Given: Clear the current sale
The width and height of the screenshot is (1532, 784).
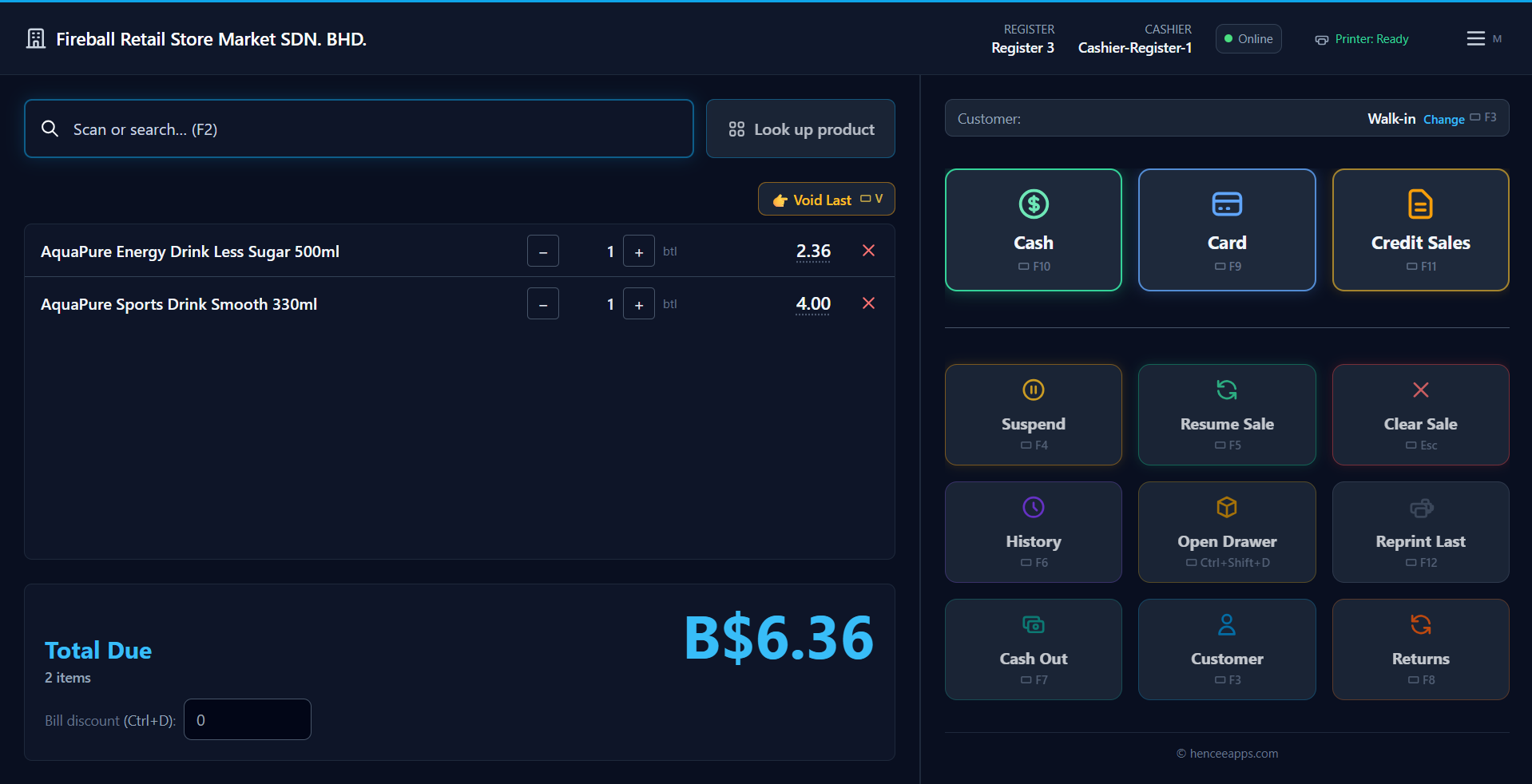Looking at the screenshot, I should coord(1419,414).
